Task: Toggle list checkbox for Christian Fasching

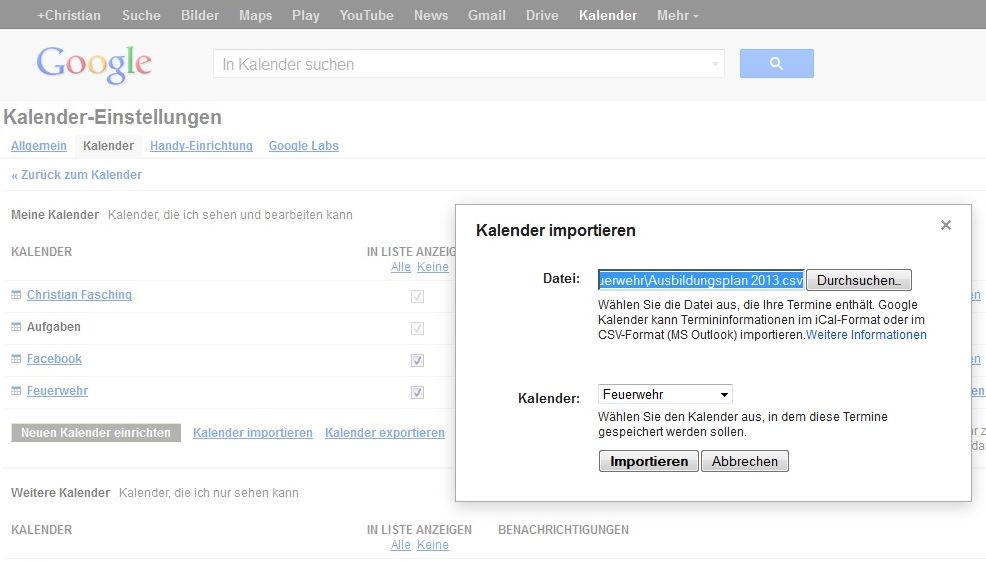Action: pos(417,296)
